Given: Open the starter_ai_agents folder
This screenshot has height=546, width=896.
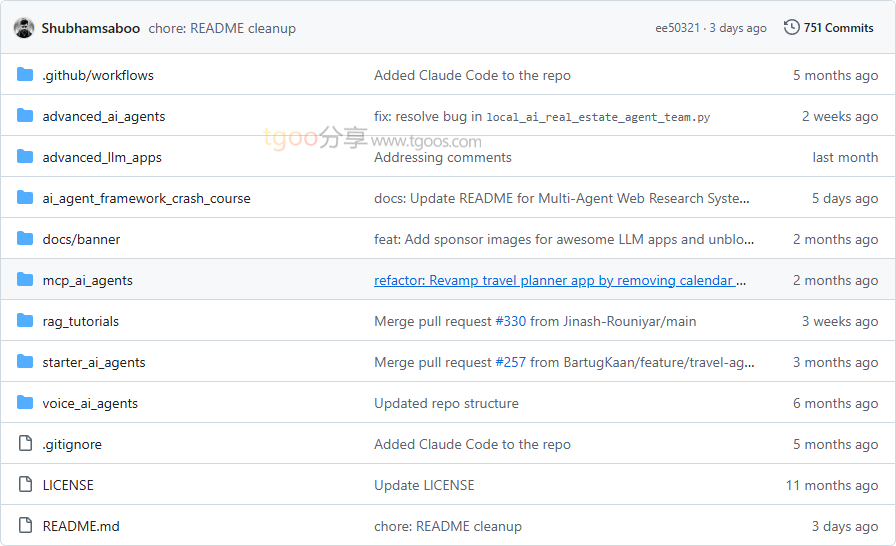Looking at the screenshot, I should tap(94, 362).
